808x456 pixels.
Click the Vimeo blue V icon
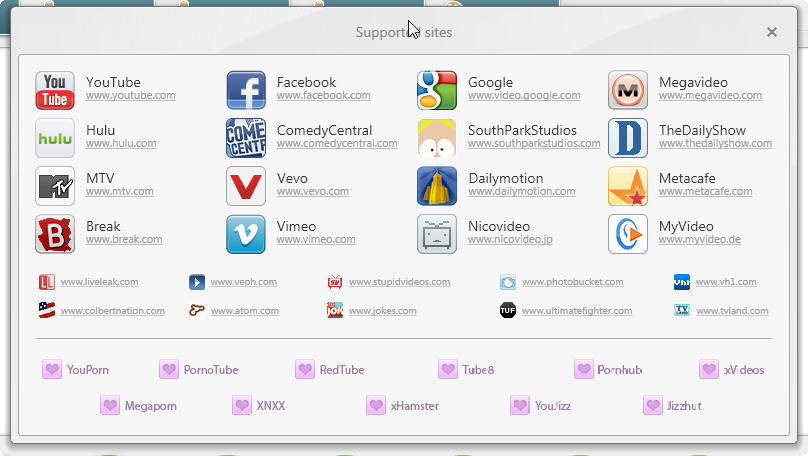[246, 234]
